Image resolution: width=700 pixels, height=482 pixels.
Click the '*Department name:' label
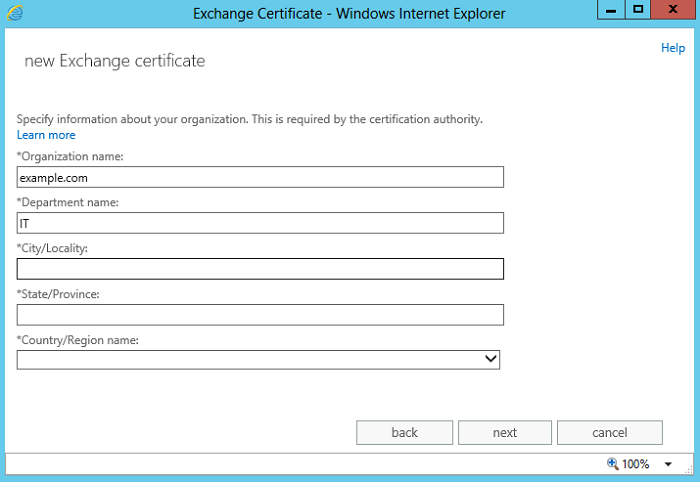68,202
